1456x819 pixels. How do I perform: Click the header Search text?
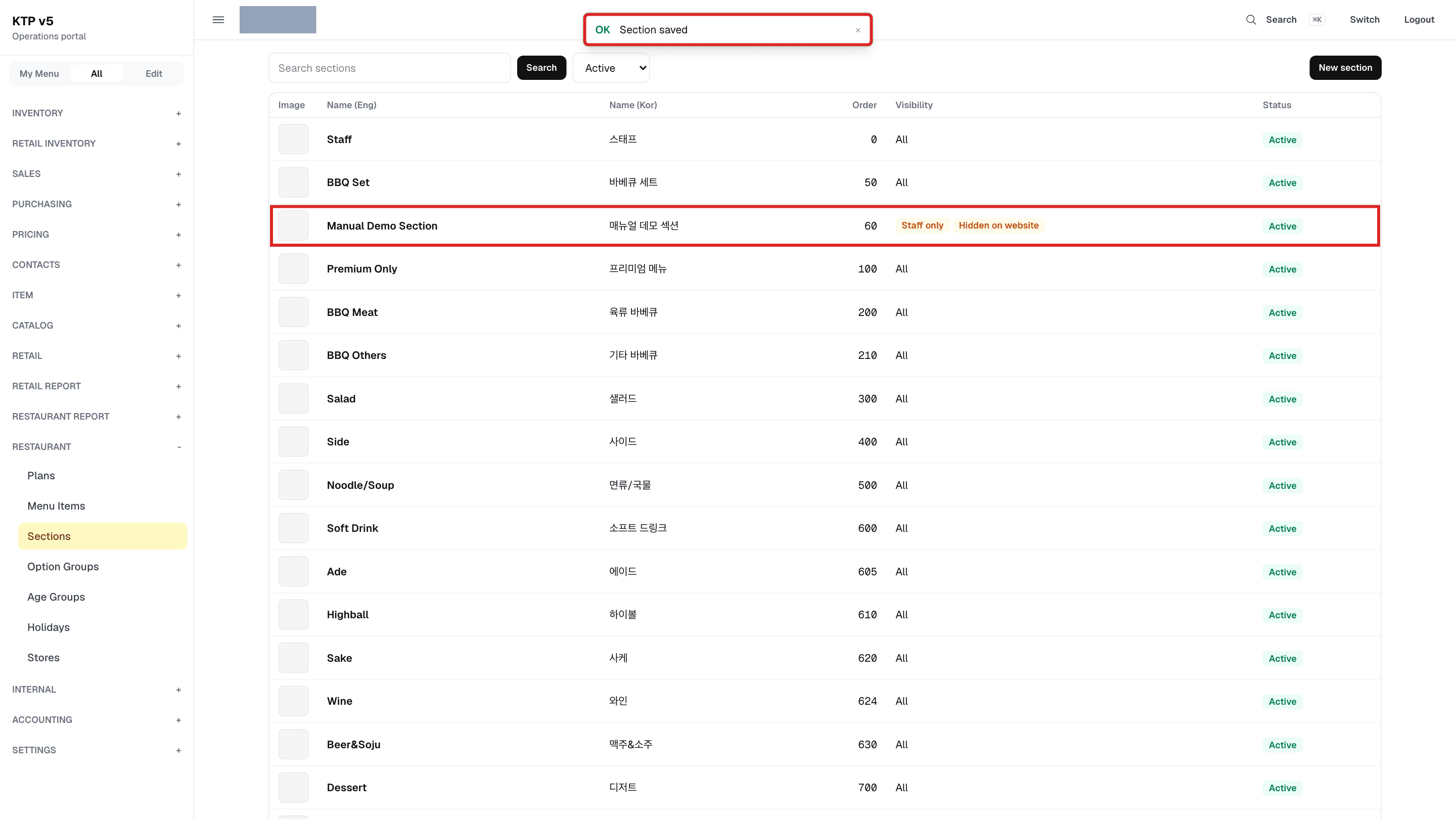click(x=1281, y=20)
